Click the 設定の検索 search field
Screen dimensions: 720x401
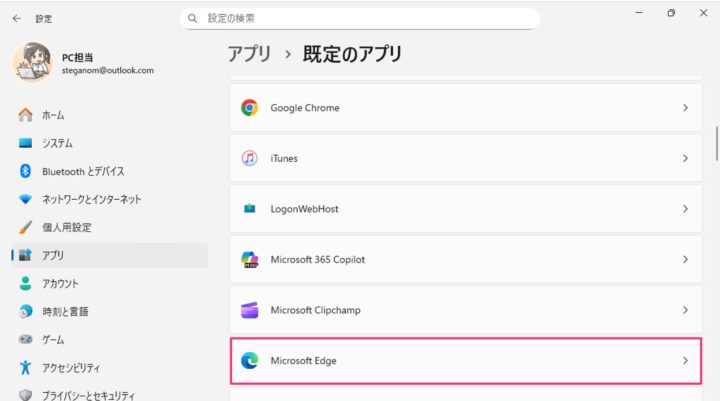(360, 18)
